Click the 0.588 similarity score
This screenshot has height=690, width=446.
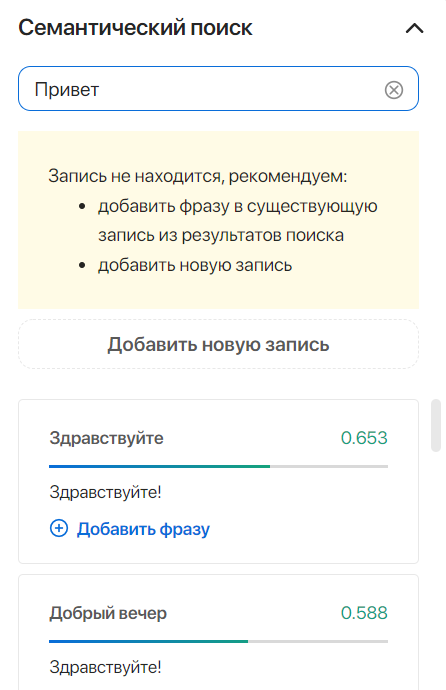tap(364, 613)
